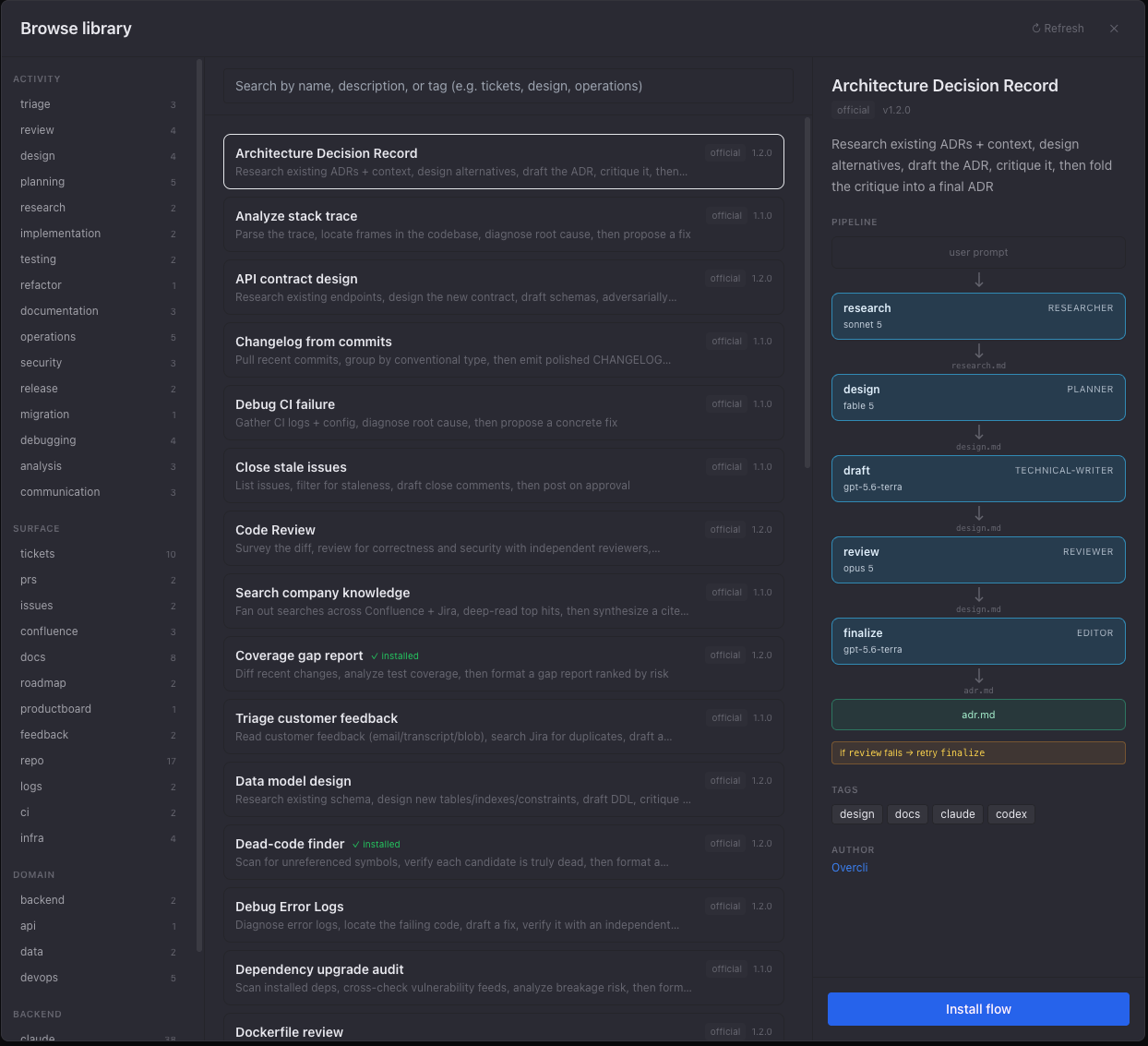Filter by data domain
The image size is (1148, 1046).
coord(98,952)
